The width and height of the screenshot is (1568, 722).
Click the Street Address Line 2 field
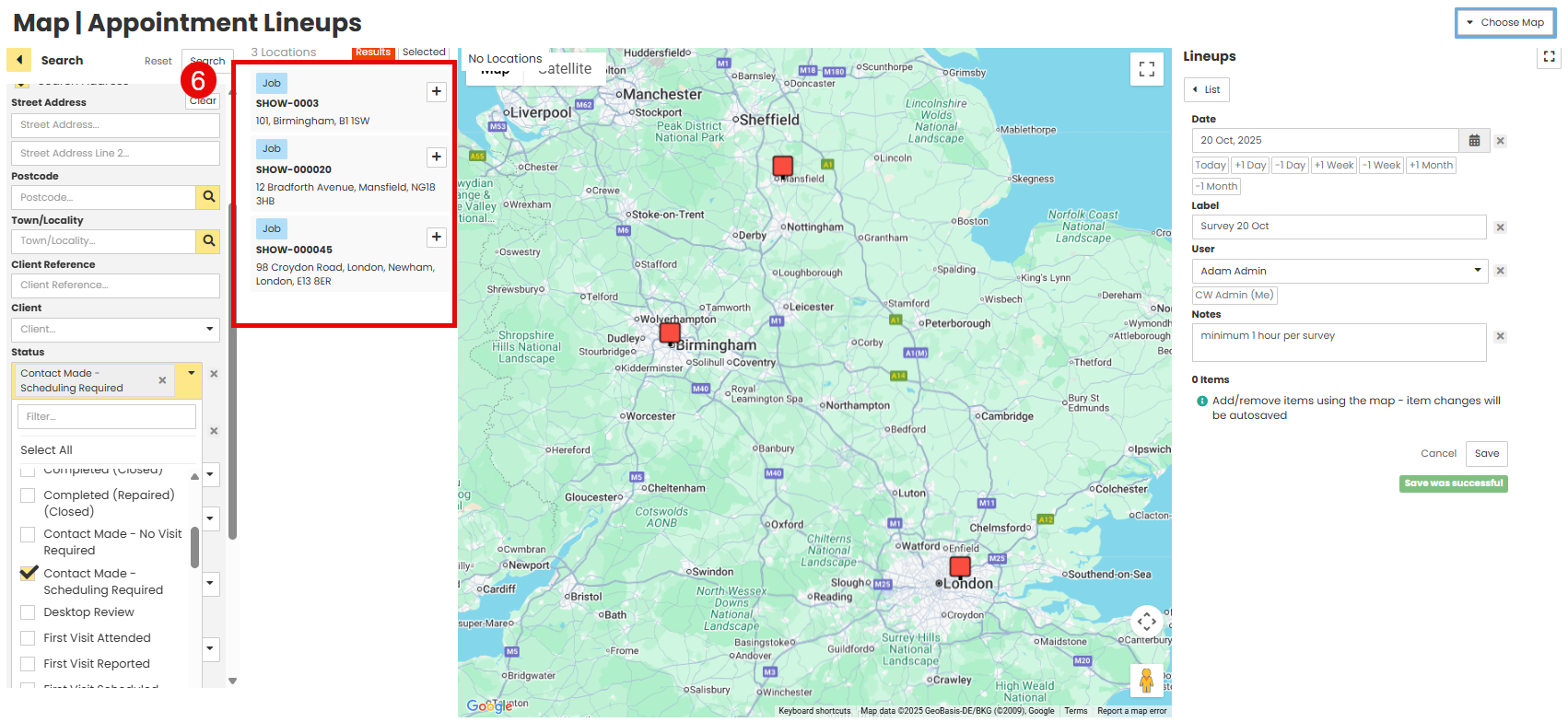tap(115, 154)
